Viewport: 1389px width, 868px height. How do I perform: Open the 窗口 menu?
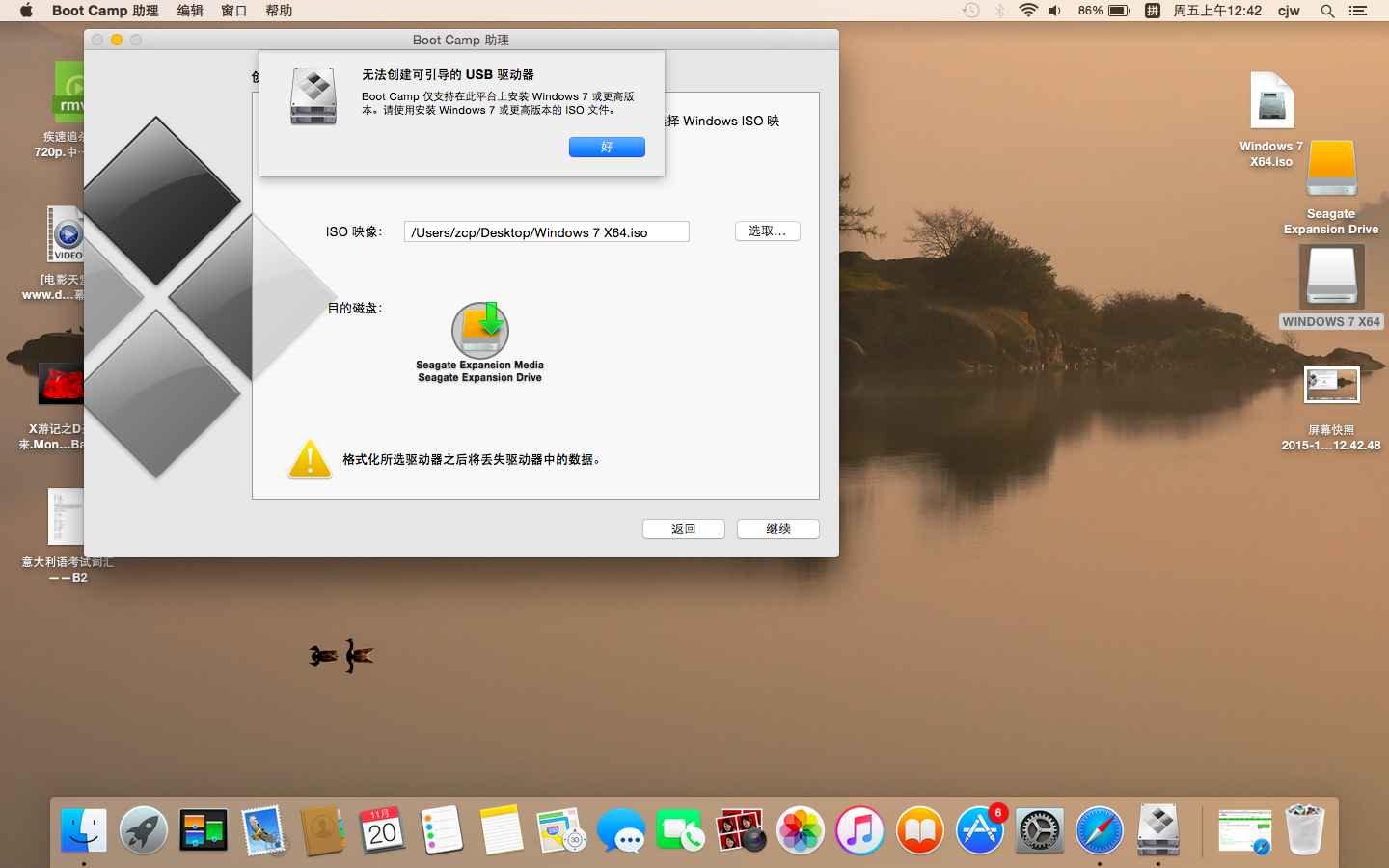point(234,11)
